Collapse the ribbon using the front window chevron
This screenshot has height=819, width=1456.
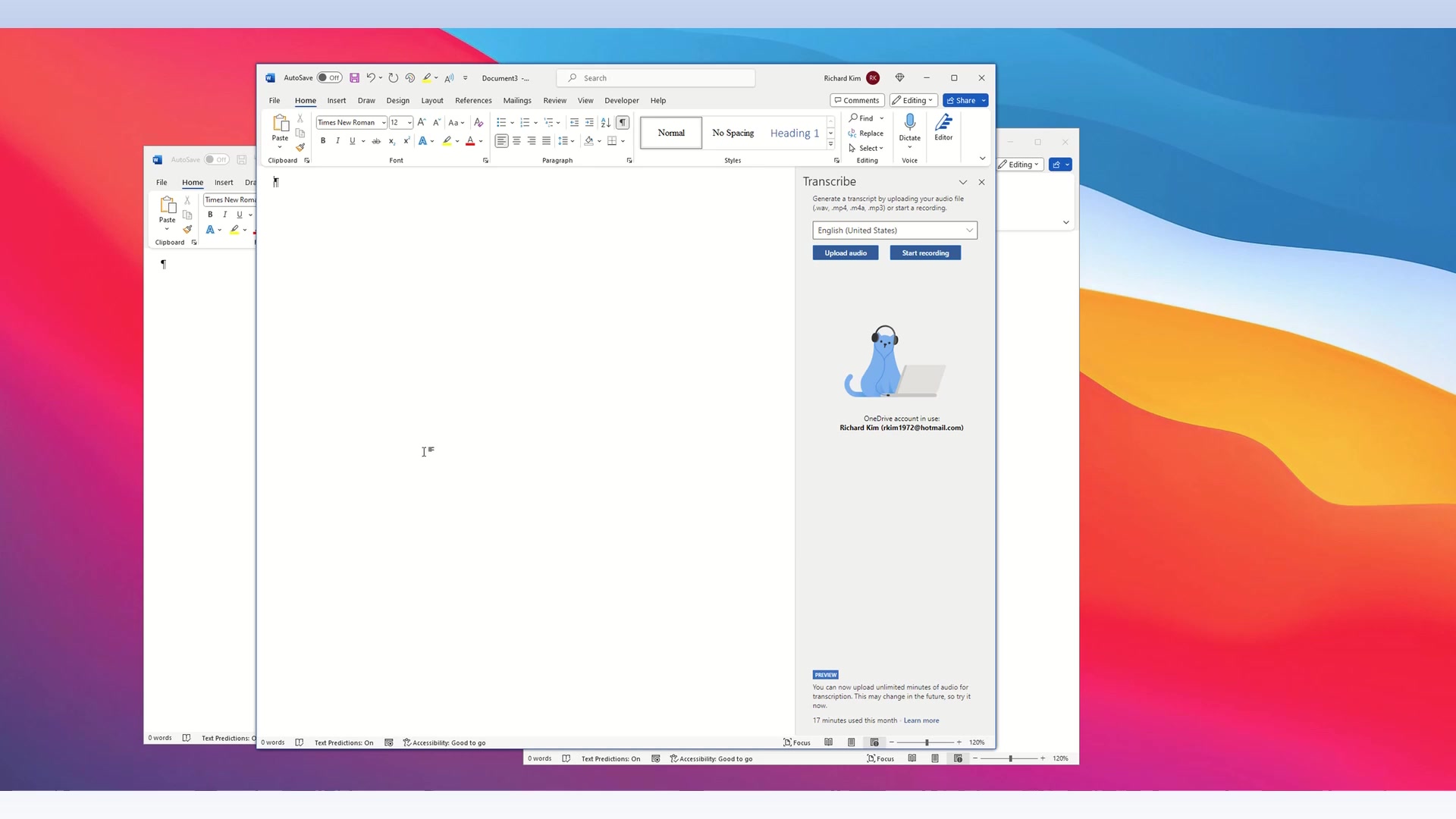(982, 158)
